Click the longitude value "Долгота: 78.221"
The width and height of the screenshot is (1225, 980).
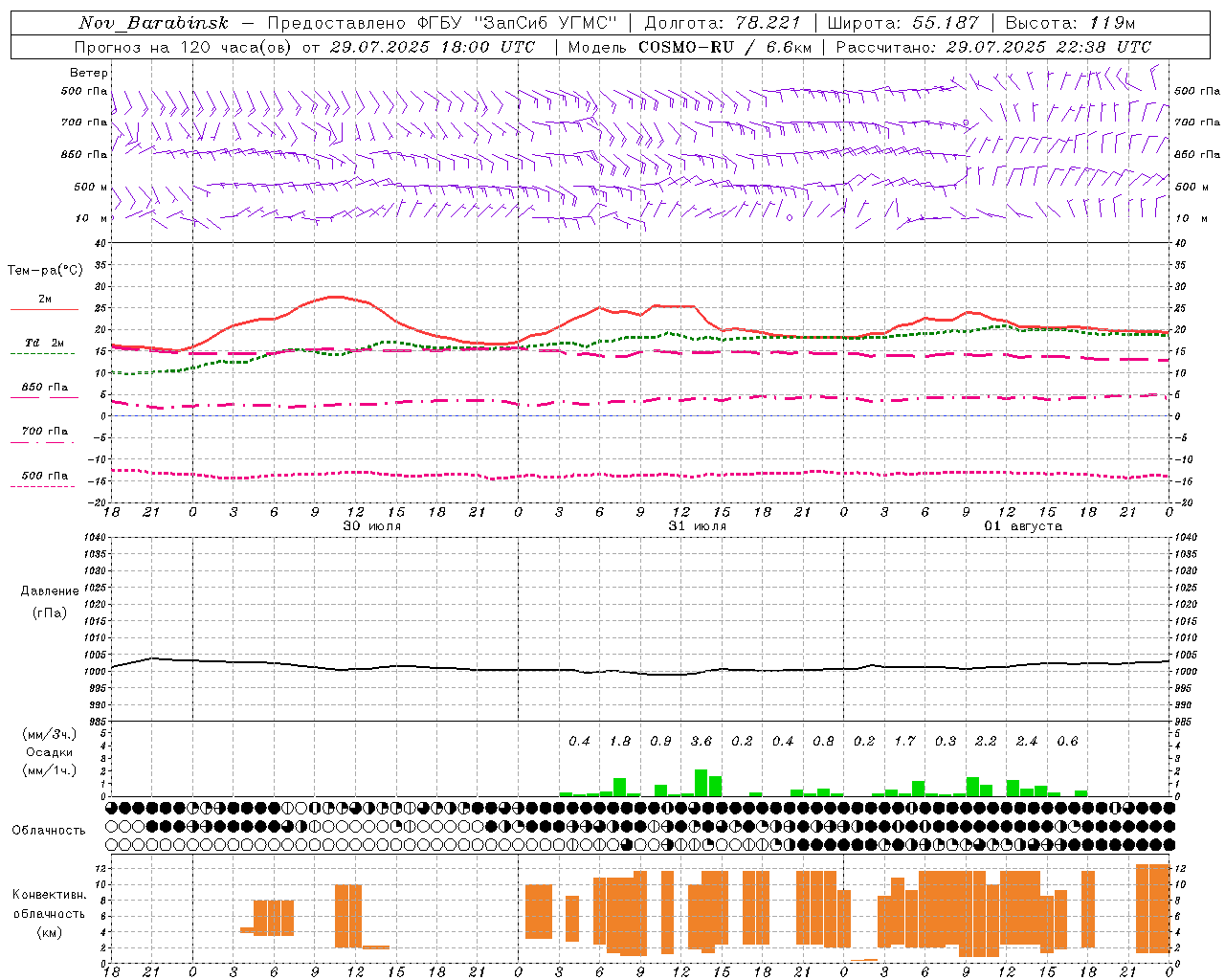723,23
